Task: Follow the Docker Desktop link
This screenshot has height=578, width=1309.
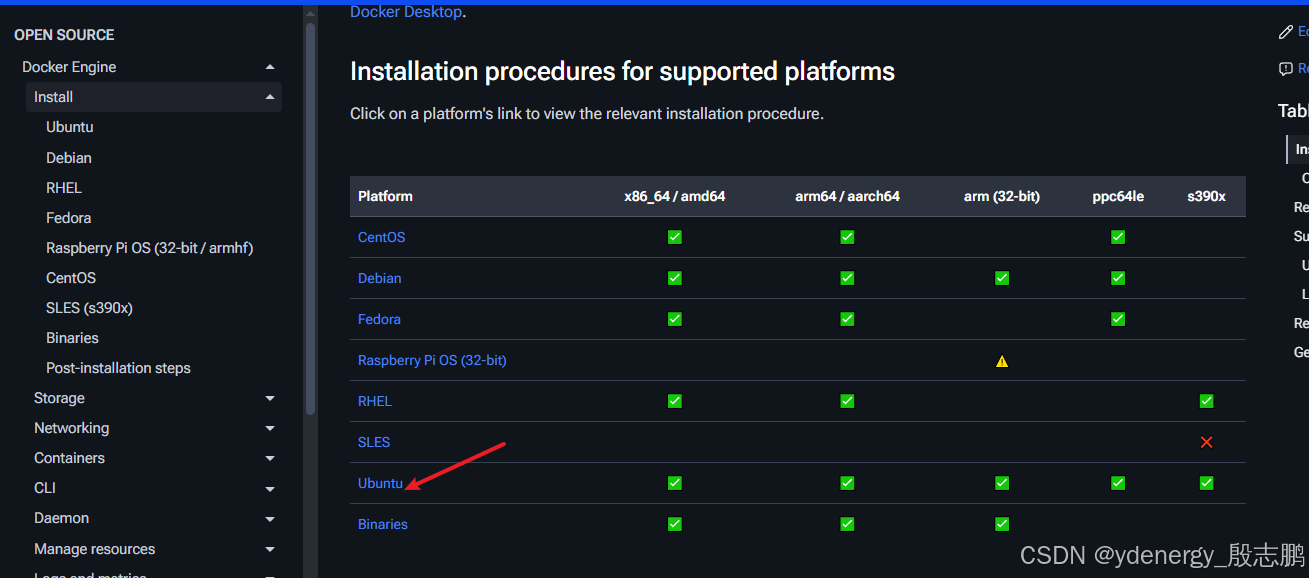Action: 405,12
